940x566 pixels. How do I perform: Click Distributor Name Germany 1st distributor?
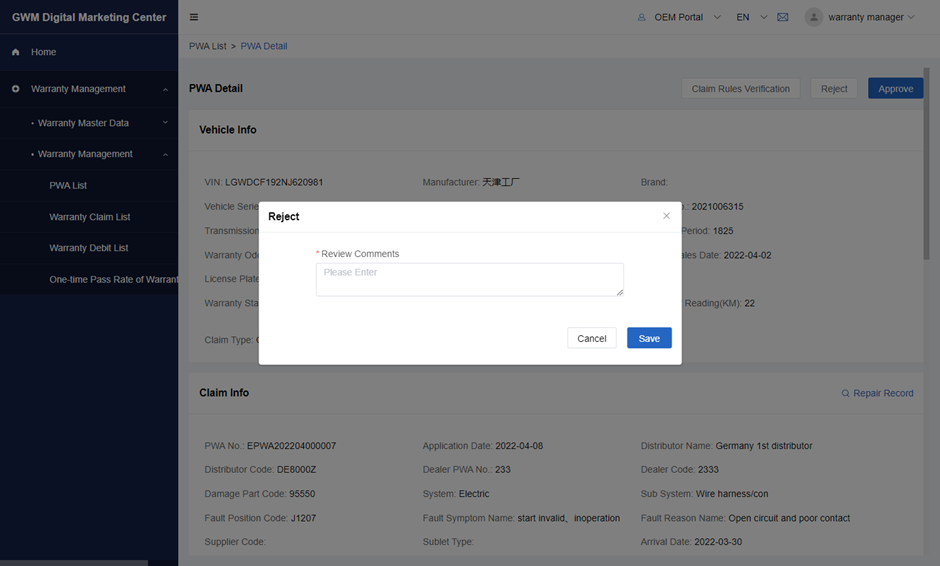pos(764,446)
